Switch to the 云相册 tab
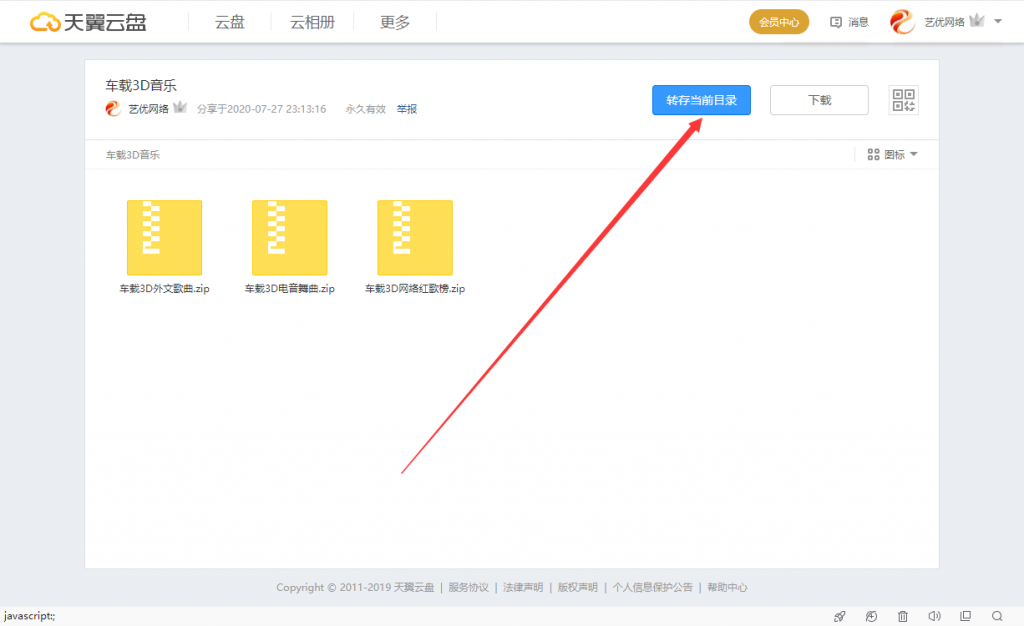 click(311, 21)
